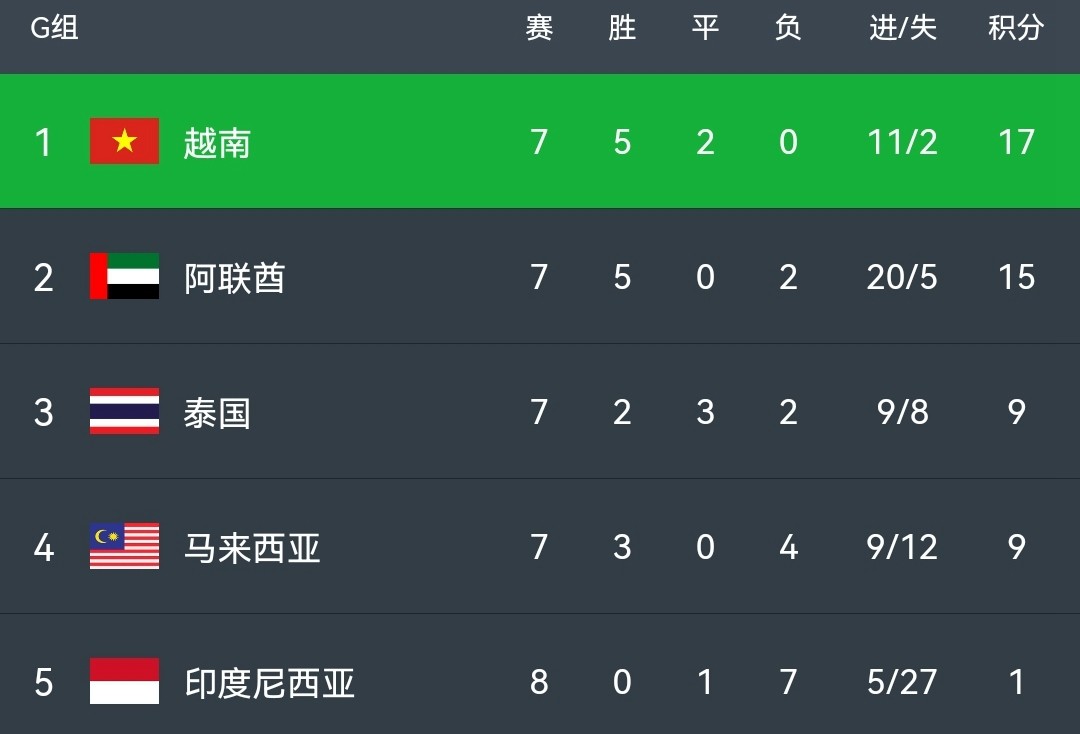Click the 胜 wins column header
The width and height of the screenshot is (1080, 734).
[621, 28]
